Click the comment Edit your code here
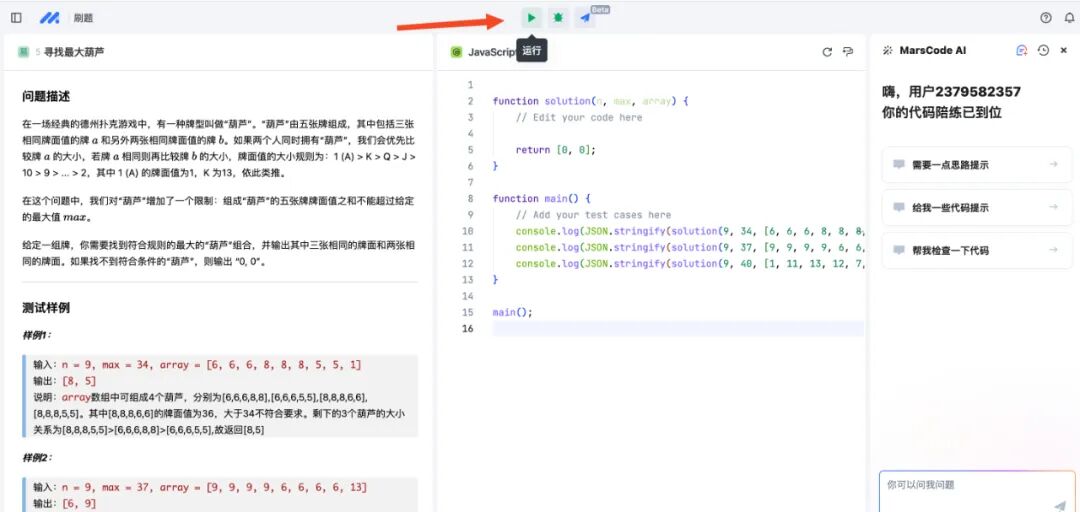The height and width of the screenshot is (512, 1080). point(579,117)
